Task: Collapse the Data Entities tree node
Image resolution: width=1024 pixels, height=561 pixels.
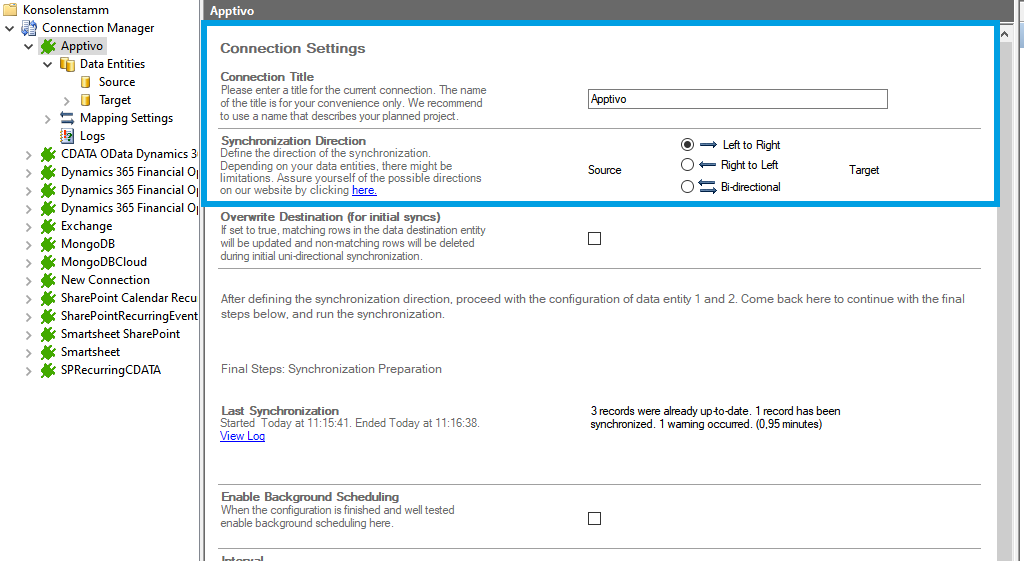Action: 47,64
